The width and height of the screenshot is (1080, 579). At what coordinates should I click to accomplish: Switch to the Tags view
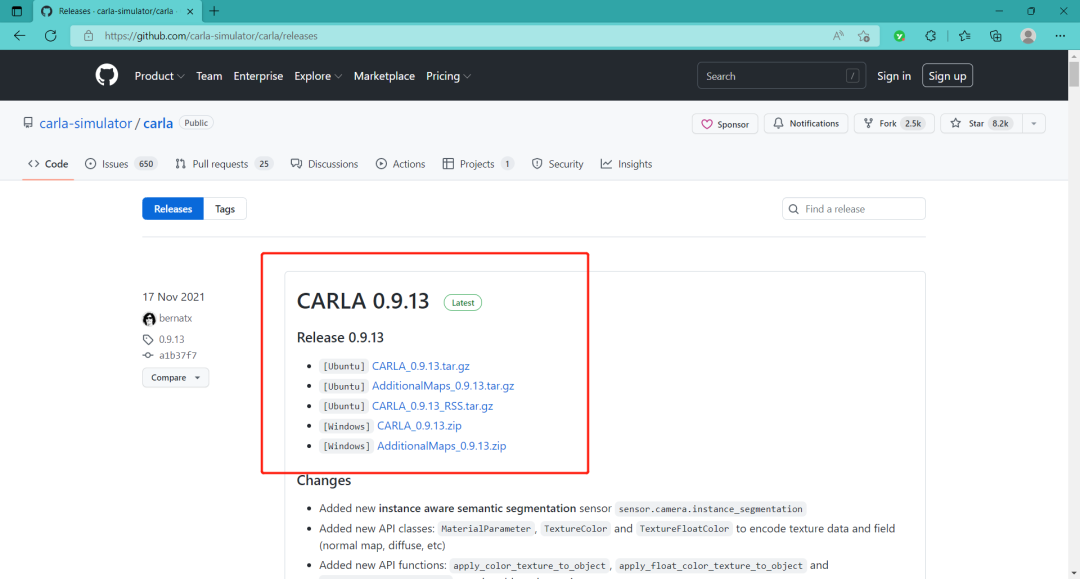(225, 209)
